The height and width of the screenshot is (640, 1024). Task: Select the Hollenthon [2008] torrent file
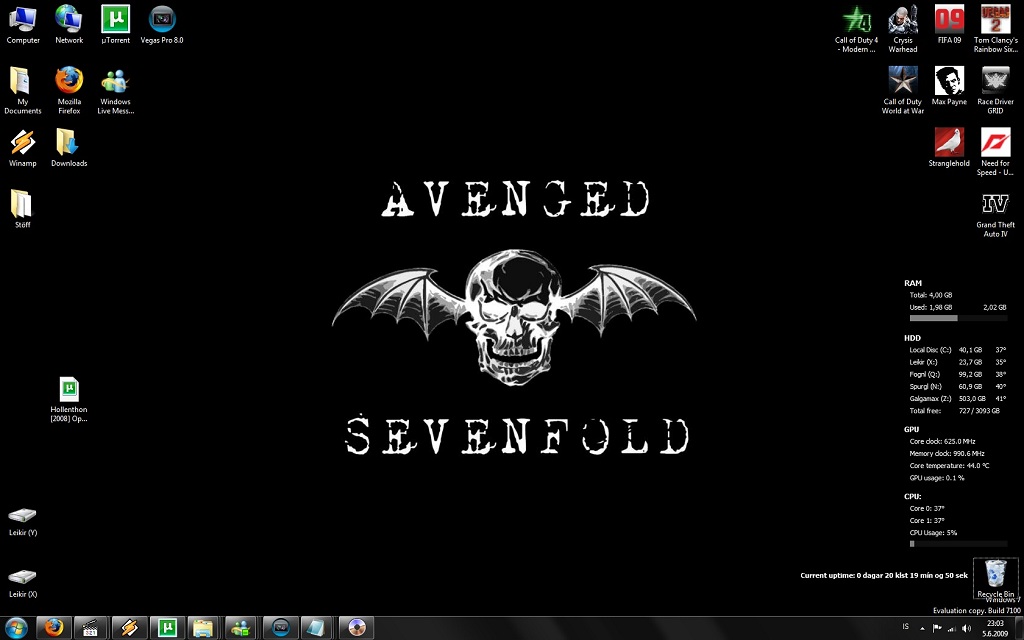tap(69, 400)
